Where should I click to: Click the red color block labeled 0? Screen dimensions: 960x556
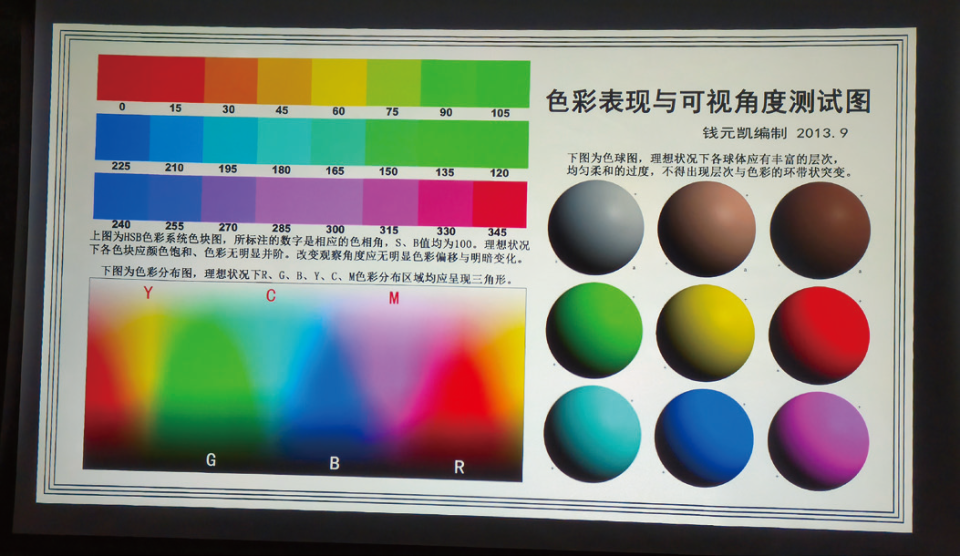point(123,77)
